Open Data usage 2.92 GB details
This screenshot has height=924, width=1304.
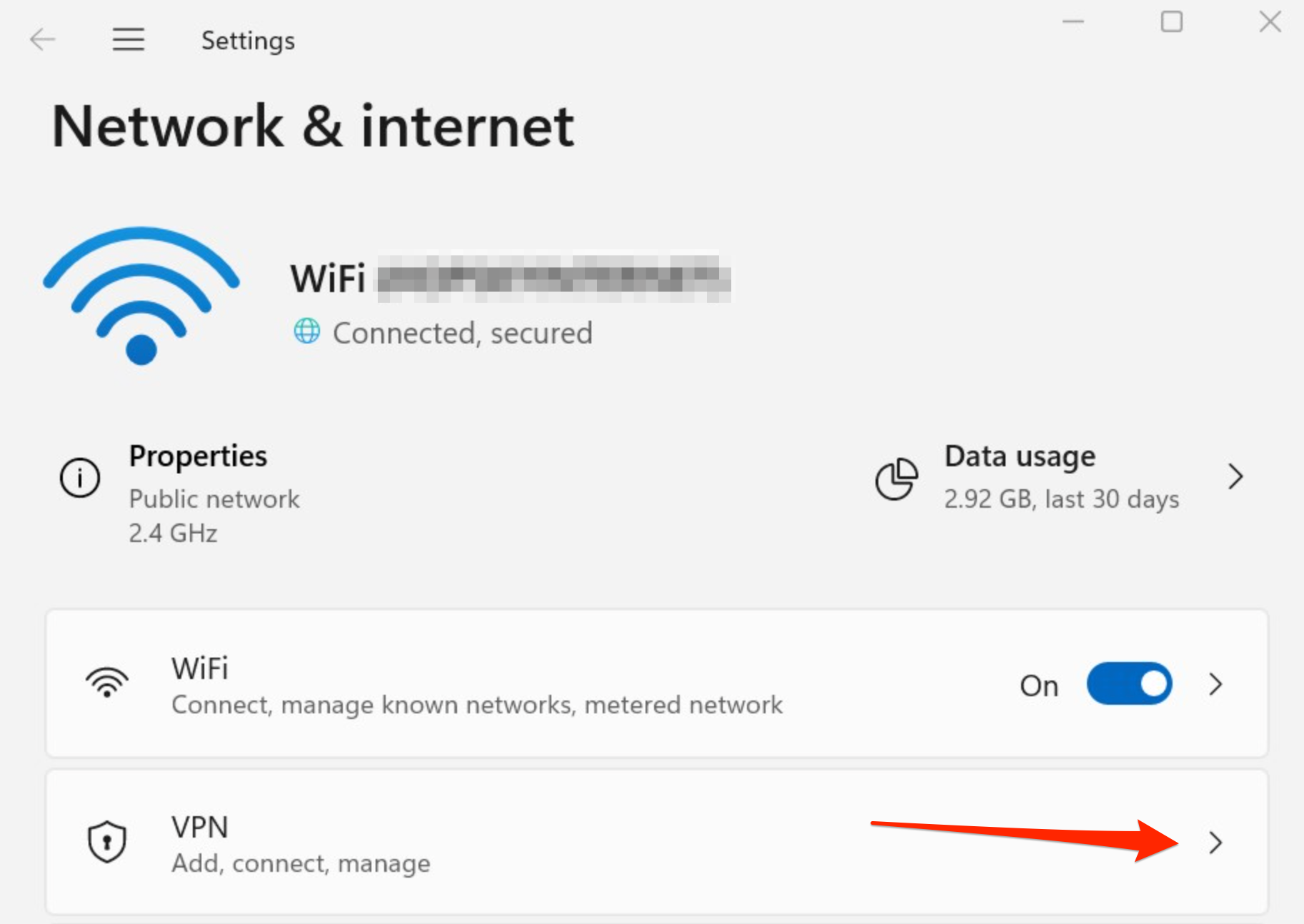click(1060, 477)
